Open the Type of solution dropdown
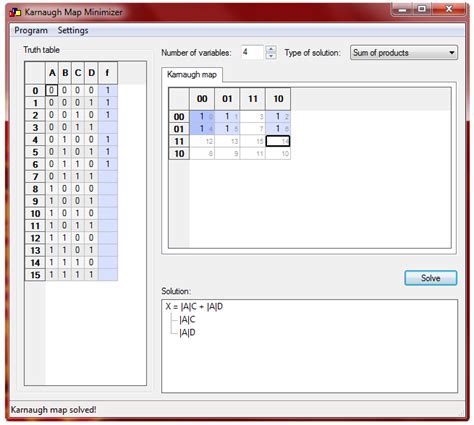This screenshot has height=425, width=474. [404, 53]
